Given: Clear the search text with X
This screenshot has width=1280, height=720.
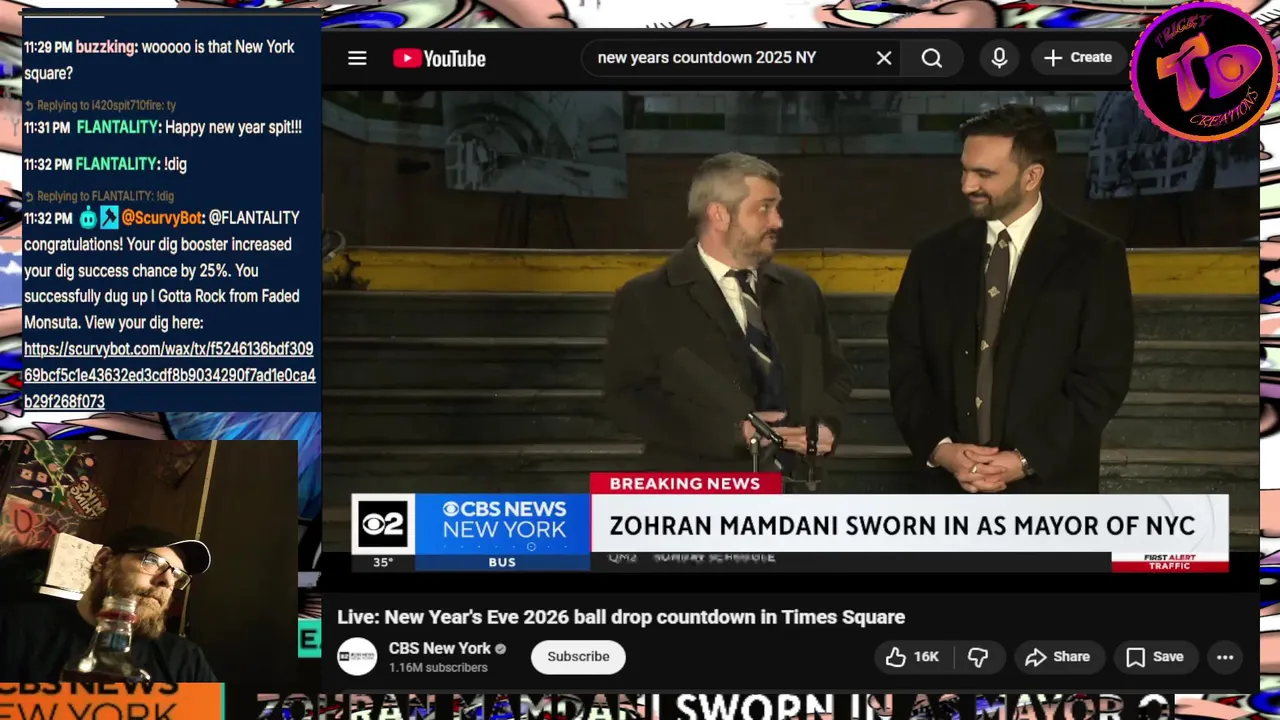Looking at the screenshot, I should (x=884, y=58).
